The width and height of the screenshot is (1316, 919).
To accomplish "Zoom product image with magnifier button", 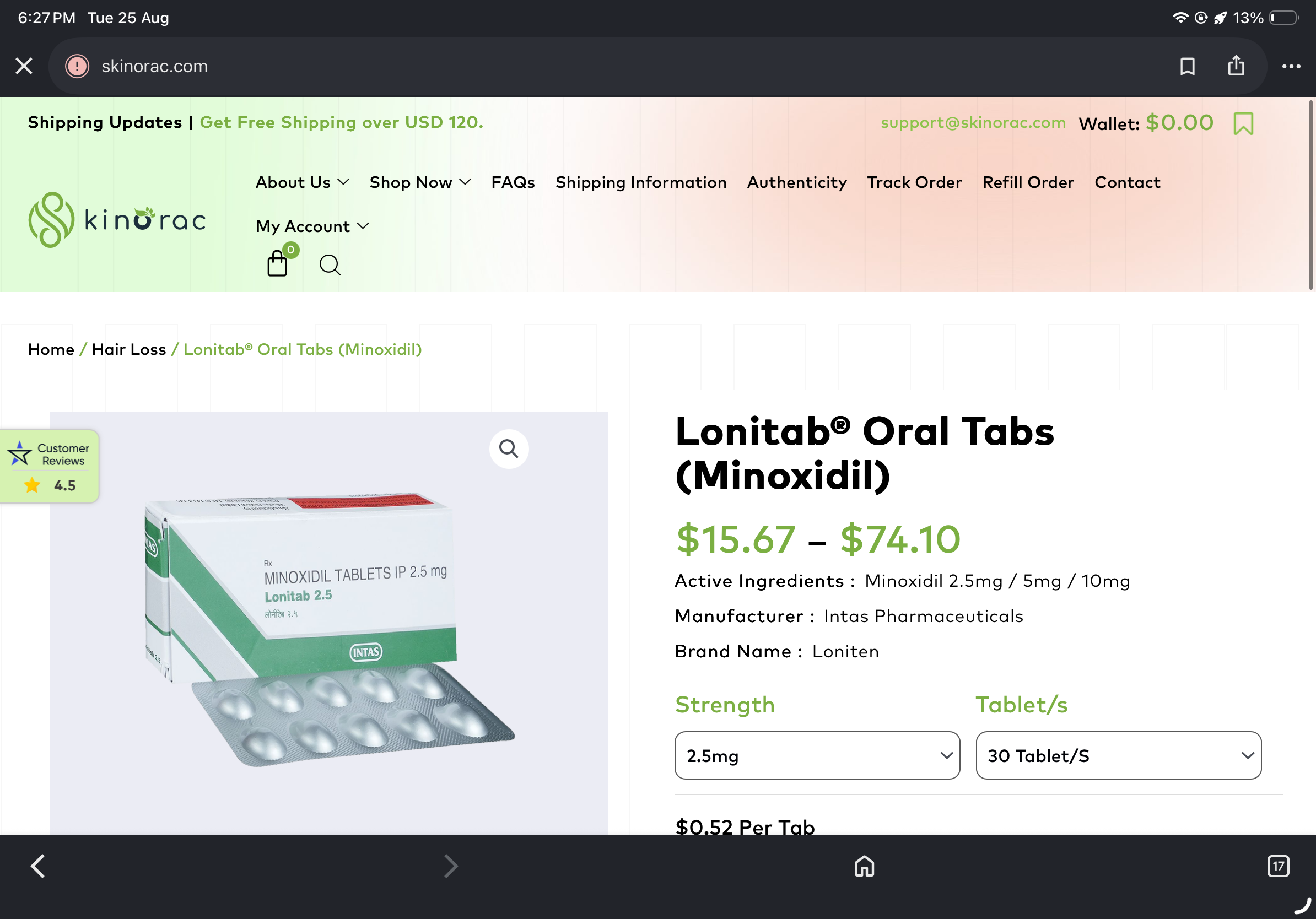I will pos(509,448).
